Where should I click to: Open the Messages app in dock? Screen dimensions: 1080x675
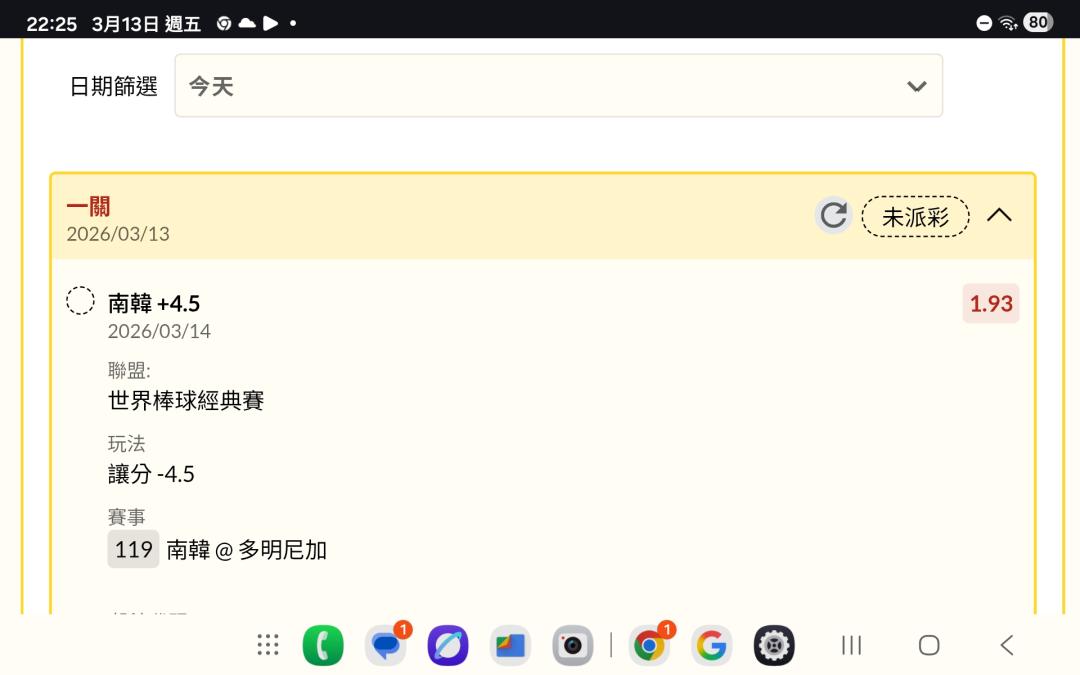point(386,645)
